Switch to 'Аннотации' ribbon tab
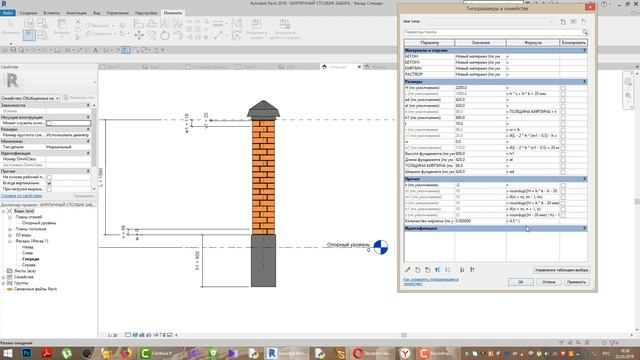The width and height of the screenshot is (640, 360). point(76,13)
